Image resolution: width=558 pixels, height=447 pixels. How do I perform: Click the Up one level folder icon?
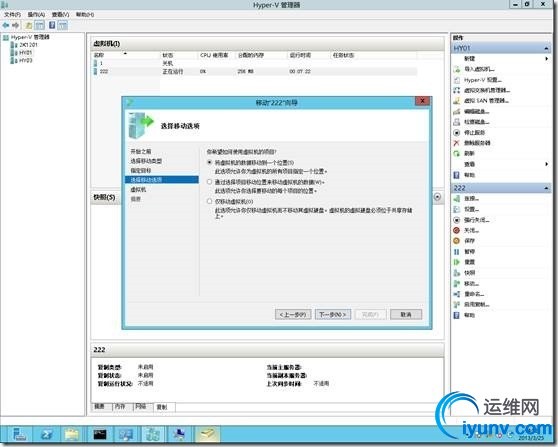coord(29,25)
